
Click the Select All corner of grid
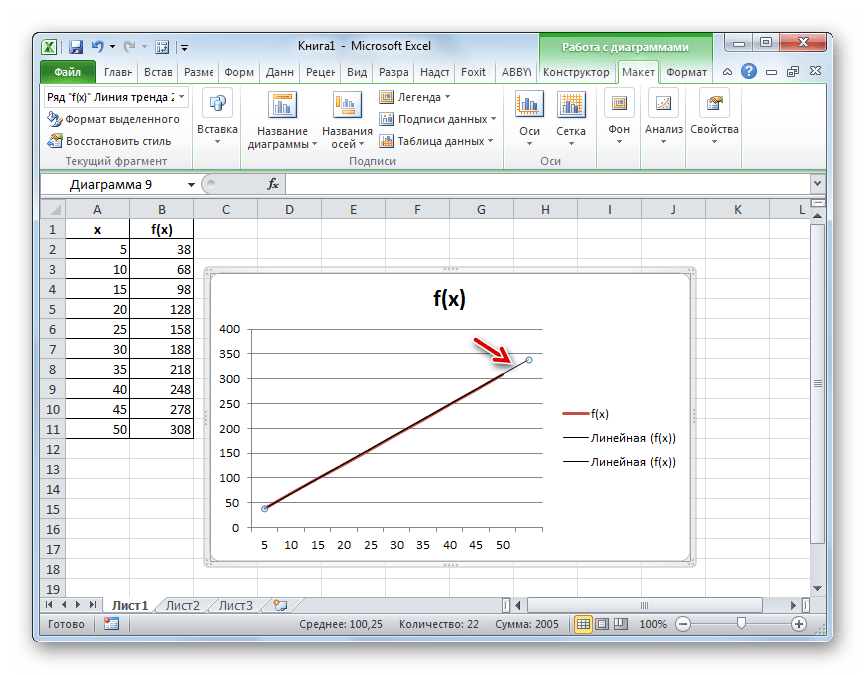click(x=54, y=209)
